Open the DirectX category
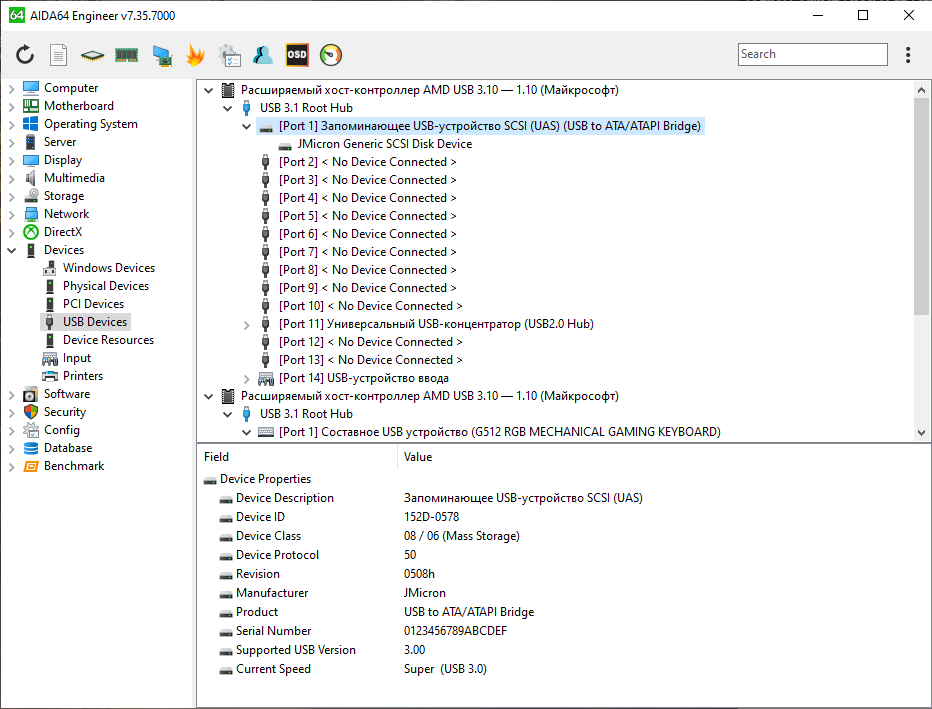Viewport: 932px width, 709px height. pos(63,232)
